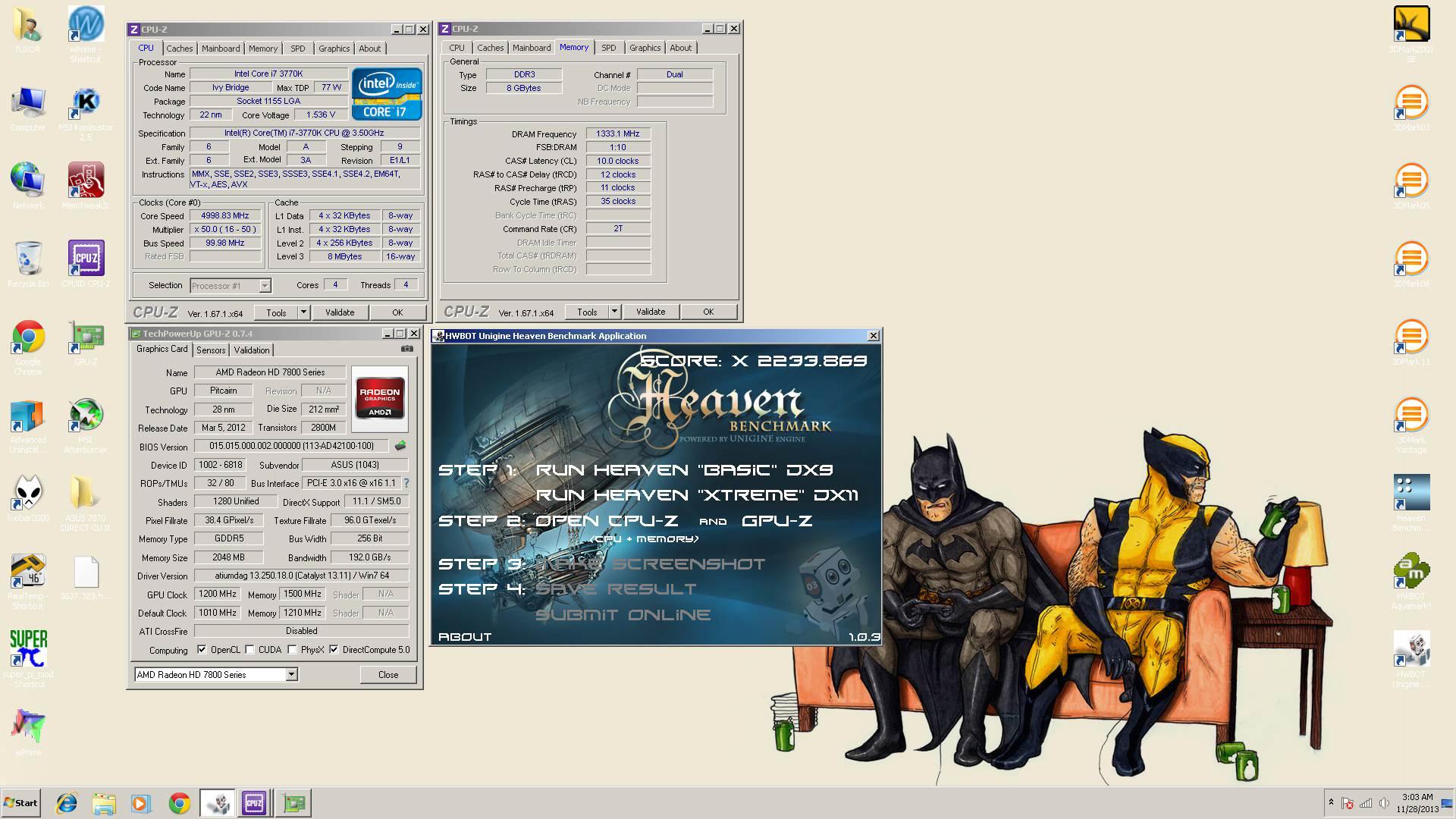Image resolution: width=1456 pixels, height=819 pixels.
Task: Switch to Graphics tab in right CPU-Z
Action: 645,48
